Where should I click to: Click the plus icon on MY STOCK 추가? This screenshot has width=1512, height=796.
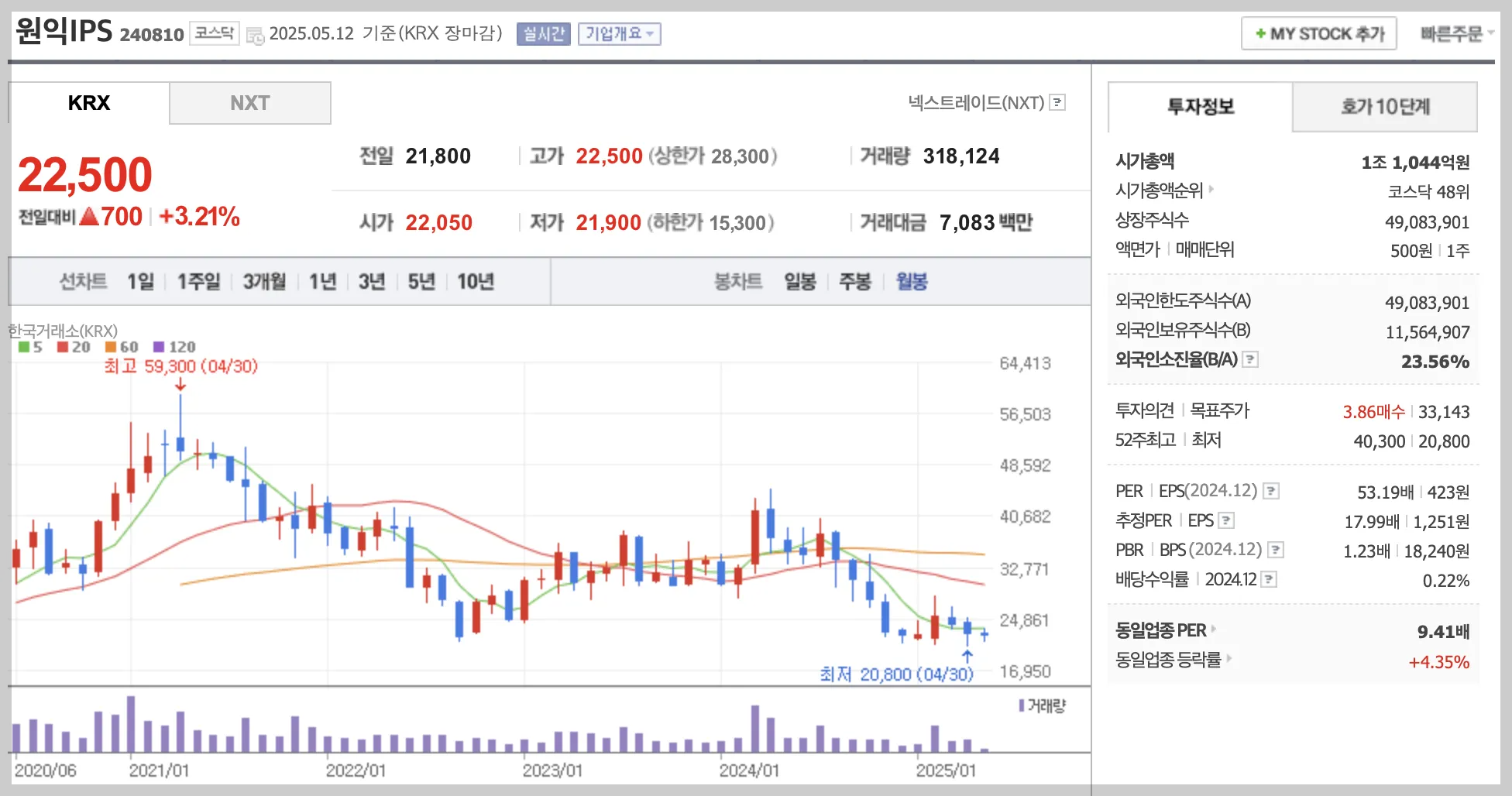(x=1261, y=34)
